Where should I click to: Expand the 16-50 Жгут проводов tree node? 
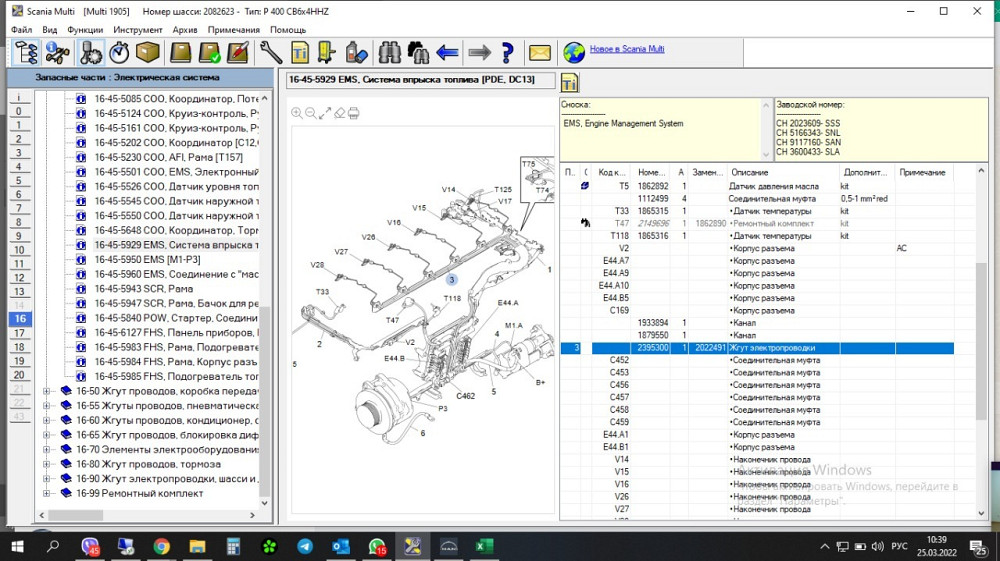point(47,391)
